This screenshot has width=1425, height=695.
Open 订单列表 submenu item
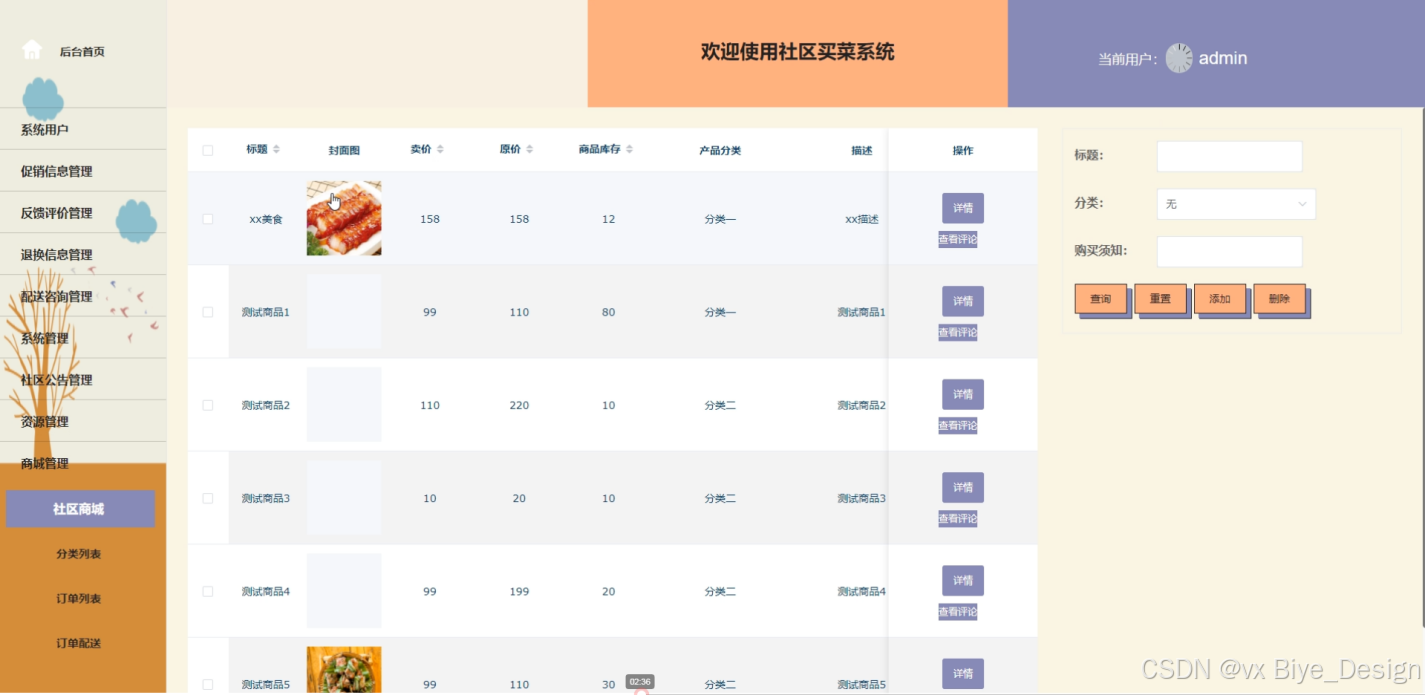click(x=80, y=599)
